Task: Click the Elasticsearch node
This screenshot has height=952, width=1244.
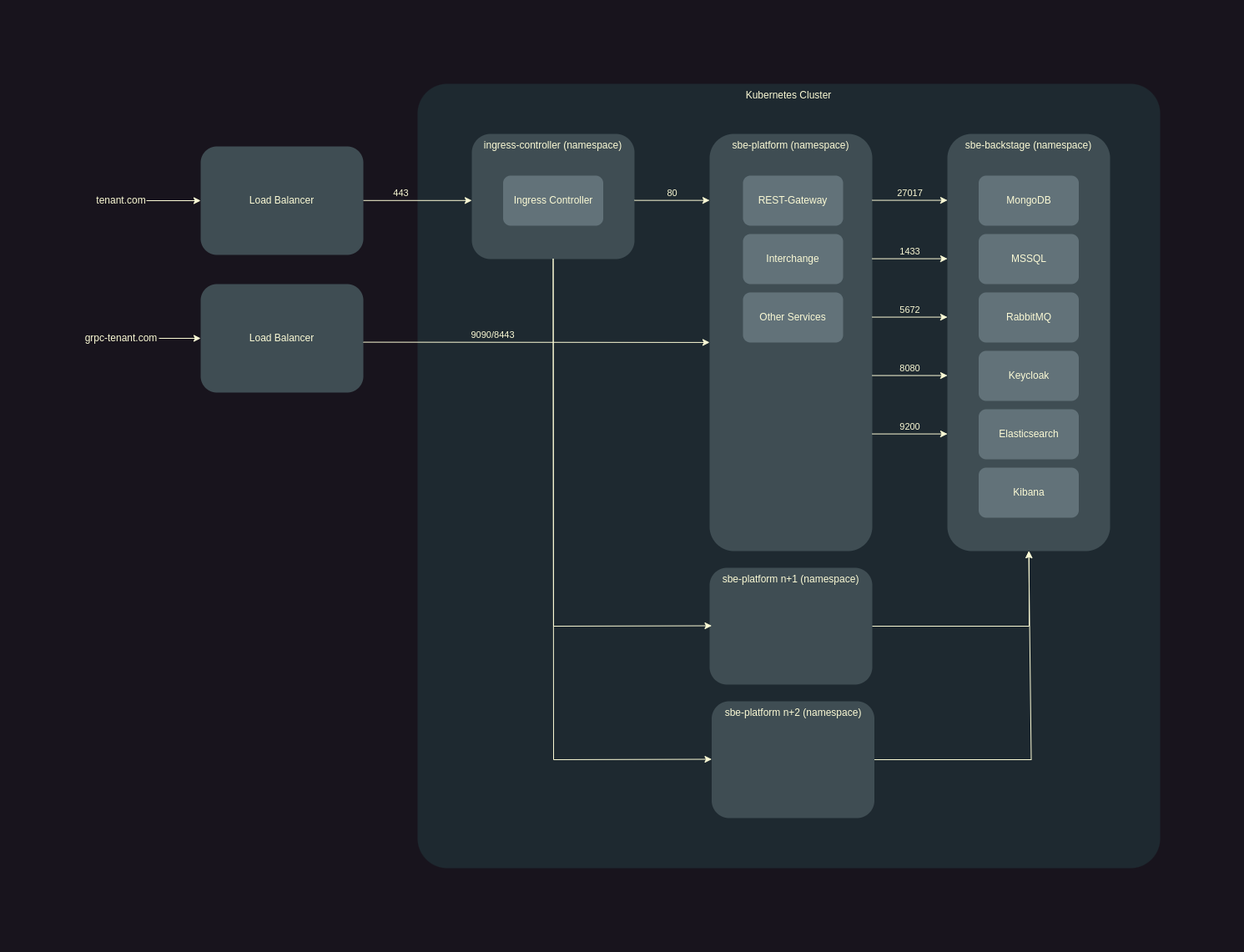Action: (1028, 434)
